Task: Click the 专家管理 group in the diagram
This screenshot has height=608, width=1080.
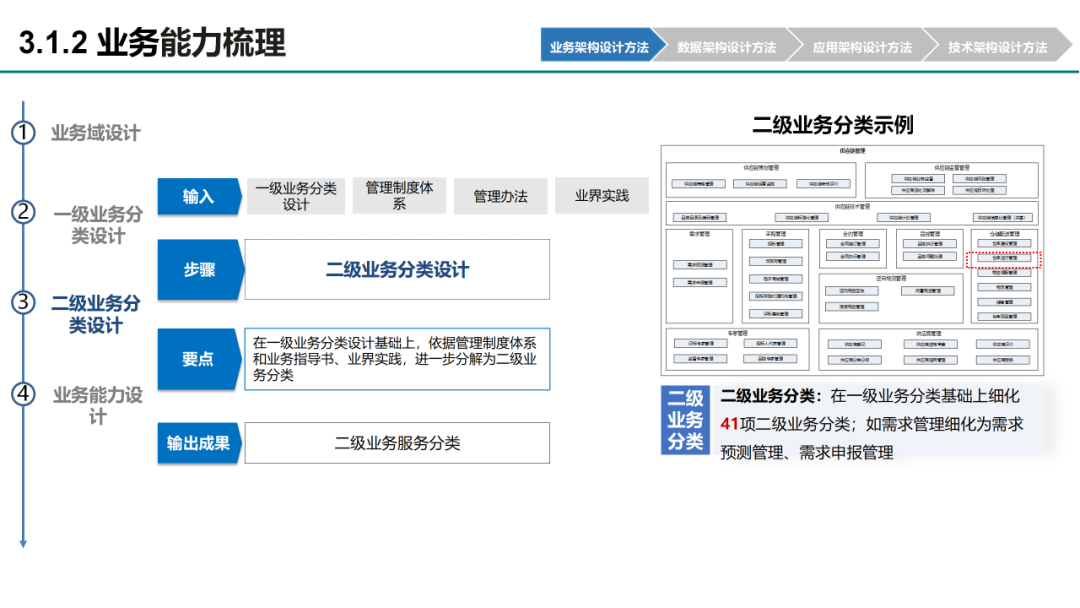Action: pos(737,350)
